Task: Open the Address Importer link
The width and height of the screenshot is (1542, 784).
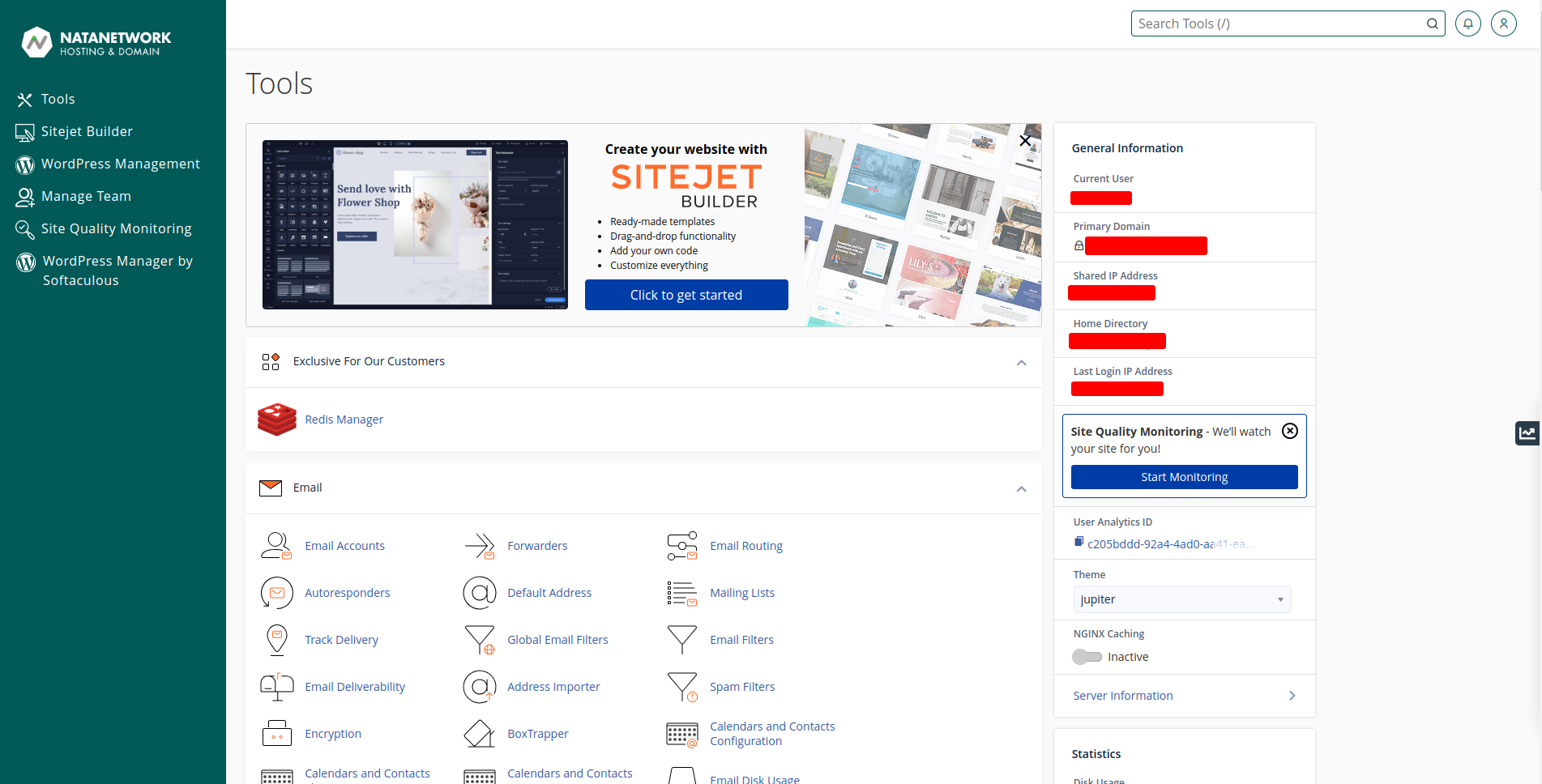Action: (553, 687)
